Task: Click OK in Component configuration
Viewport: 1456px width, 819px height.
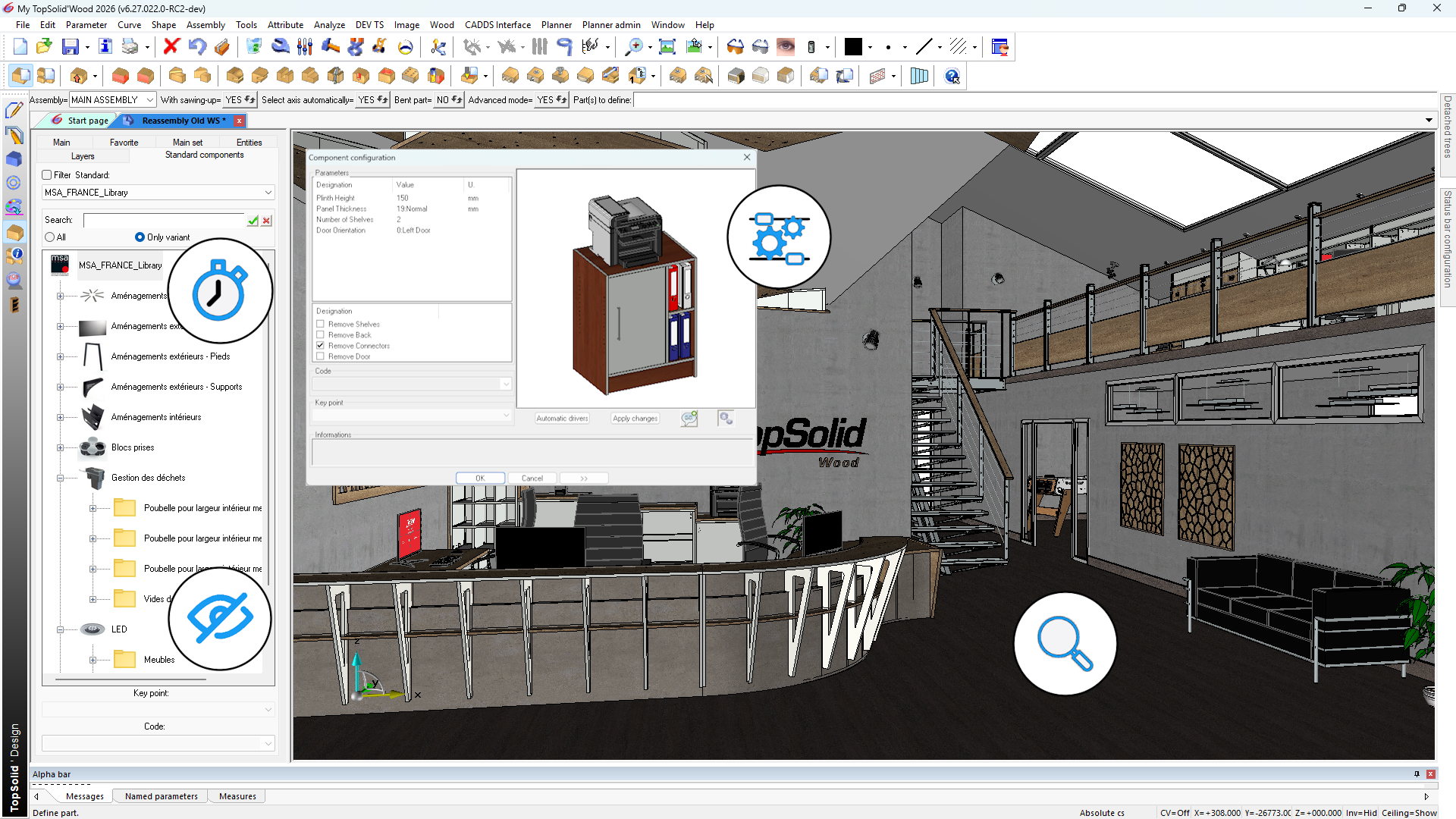Action: click(480, 479)
